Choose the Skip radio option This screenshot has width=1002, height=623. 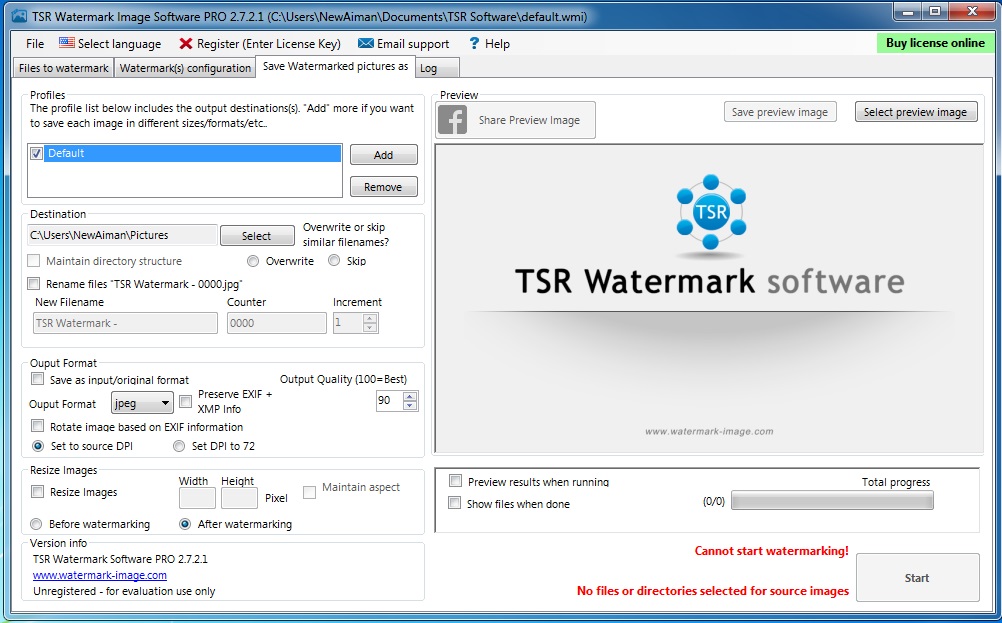334,260
